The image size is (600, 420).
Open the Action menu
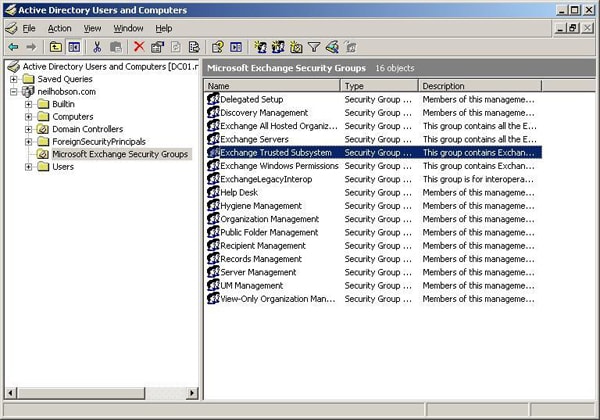click(x=59, y=28)
